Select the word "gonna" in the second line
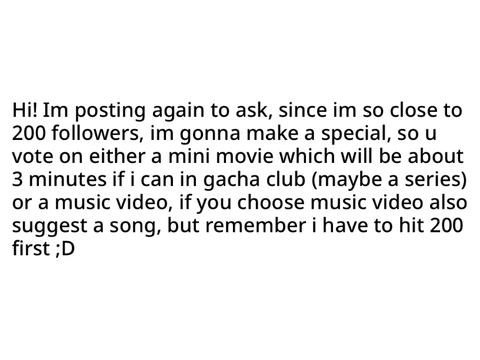 coord(210,135)
